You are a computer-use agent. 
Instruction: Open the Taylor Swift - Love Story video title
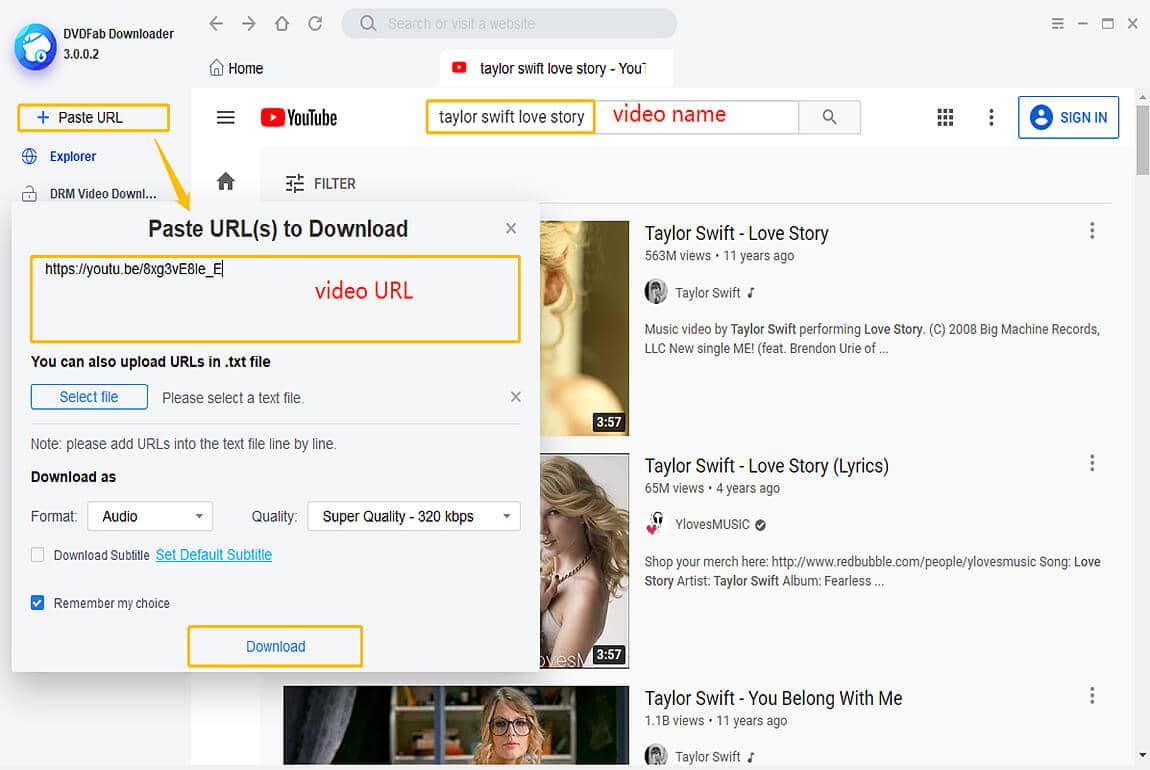point(736,233)
